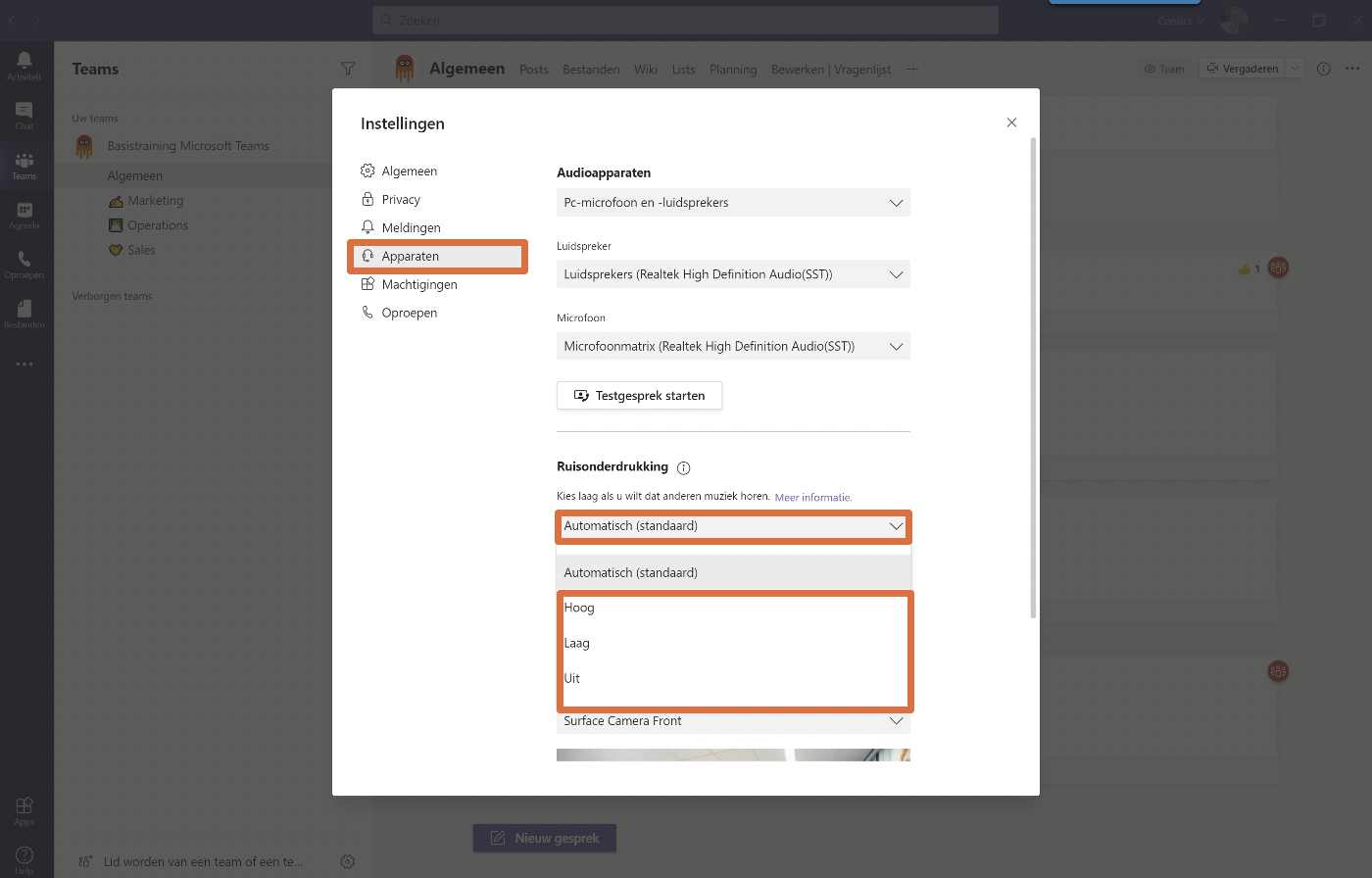Switch to the Bestanden channel tab
The height and width of the screenshot is (878, 1372).
591,70
